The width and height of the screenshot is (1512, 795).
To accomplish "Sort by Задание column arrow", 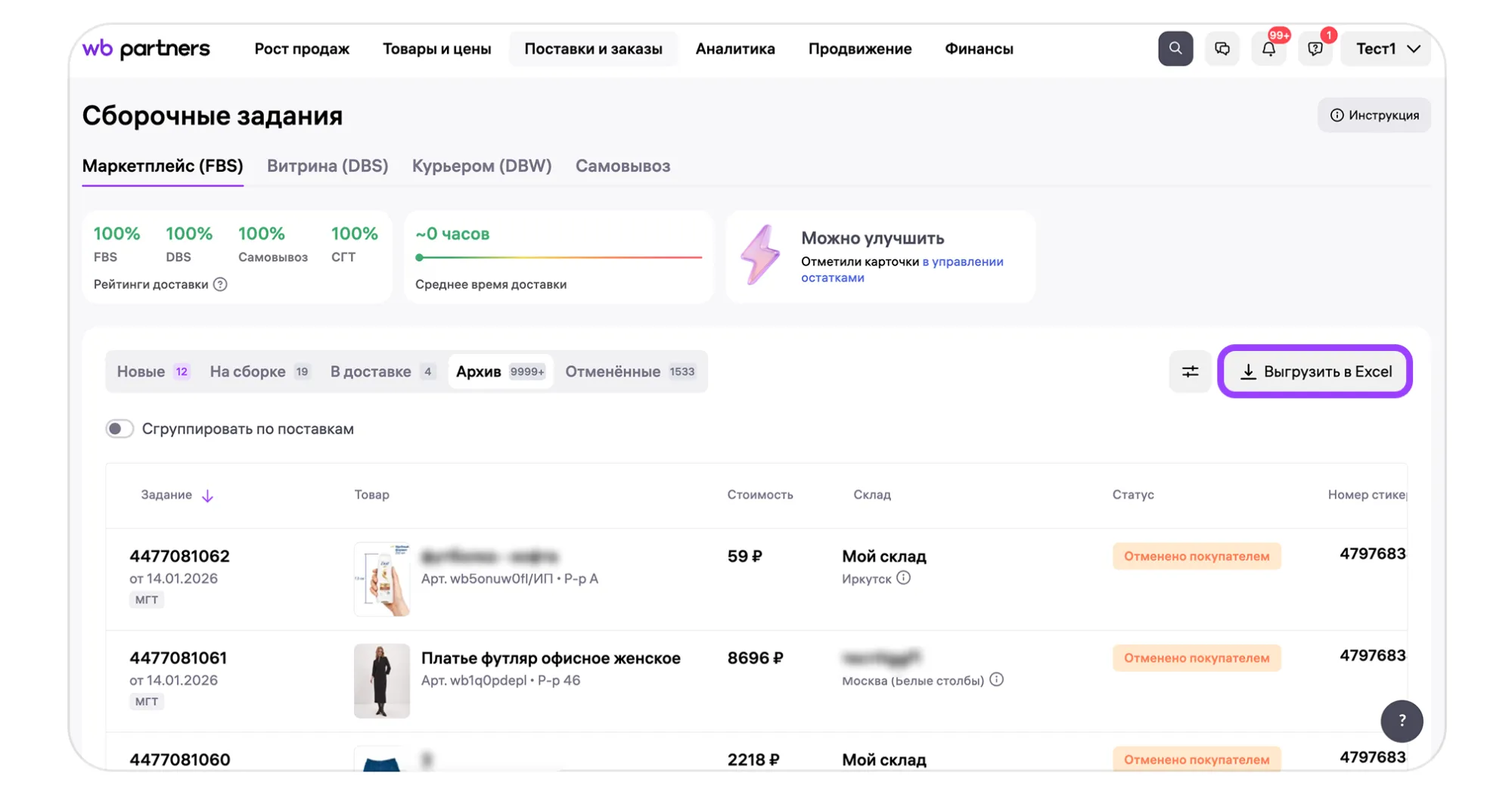I will point(207,495).
